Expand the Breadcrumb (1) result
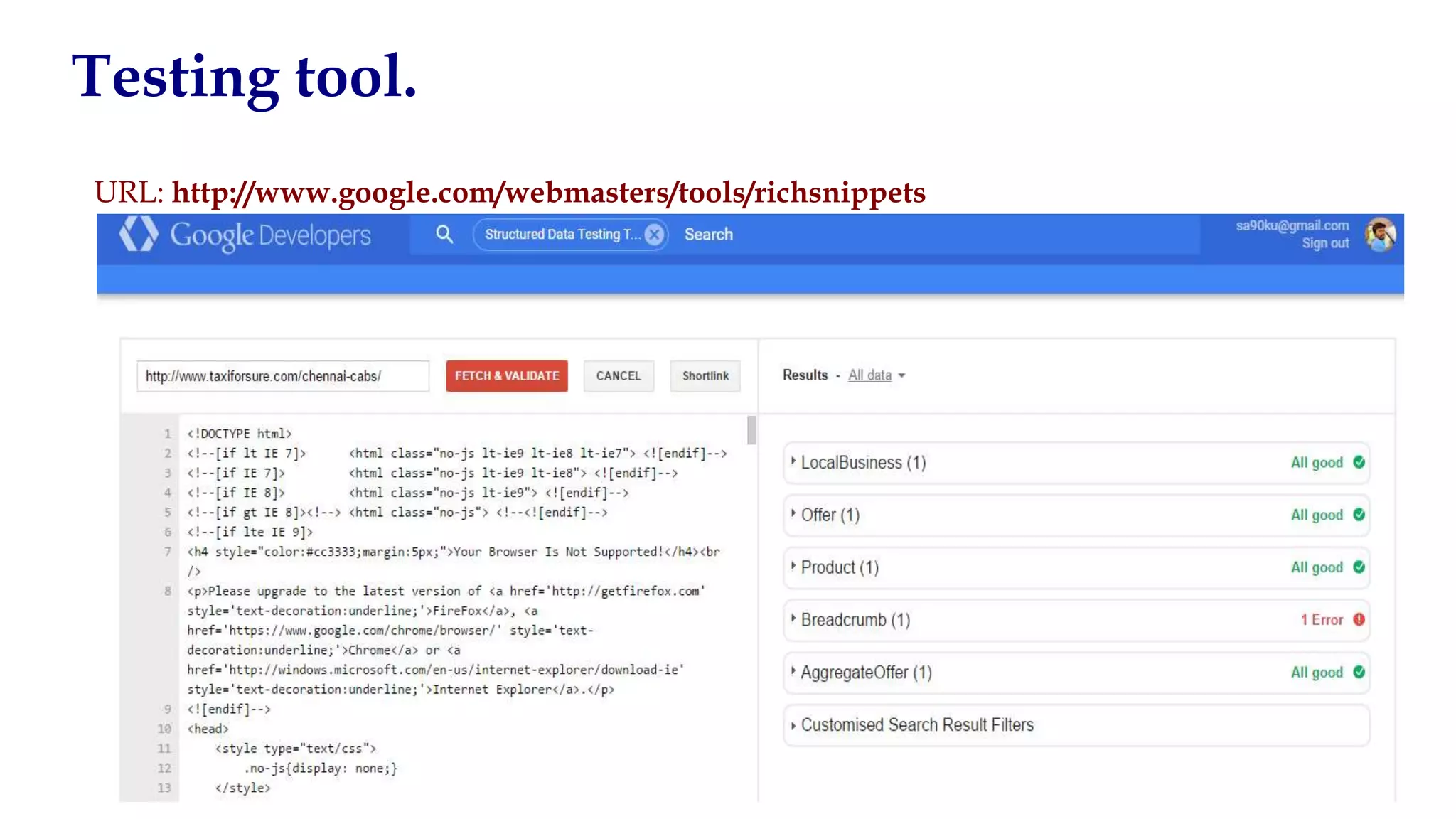Image resolution: width=1456 pixels, height=819 pixels. point(1076,621)
